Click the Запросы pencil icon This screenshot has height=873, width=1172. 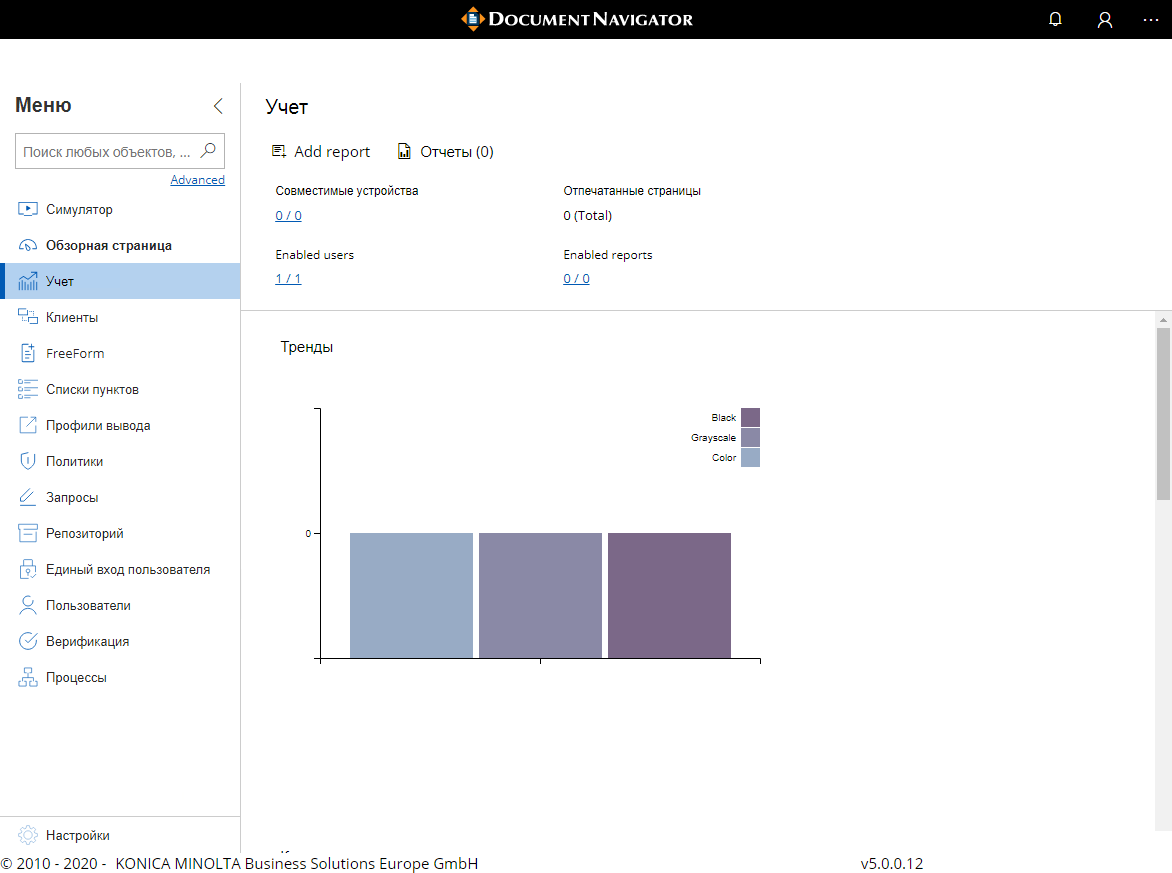click(x=28, y=496)
